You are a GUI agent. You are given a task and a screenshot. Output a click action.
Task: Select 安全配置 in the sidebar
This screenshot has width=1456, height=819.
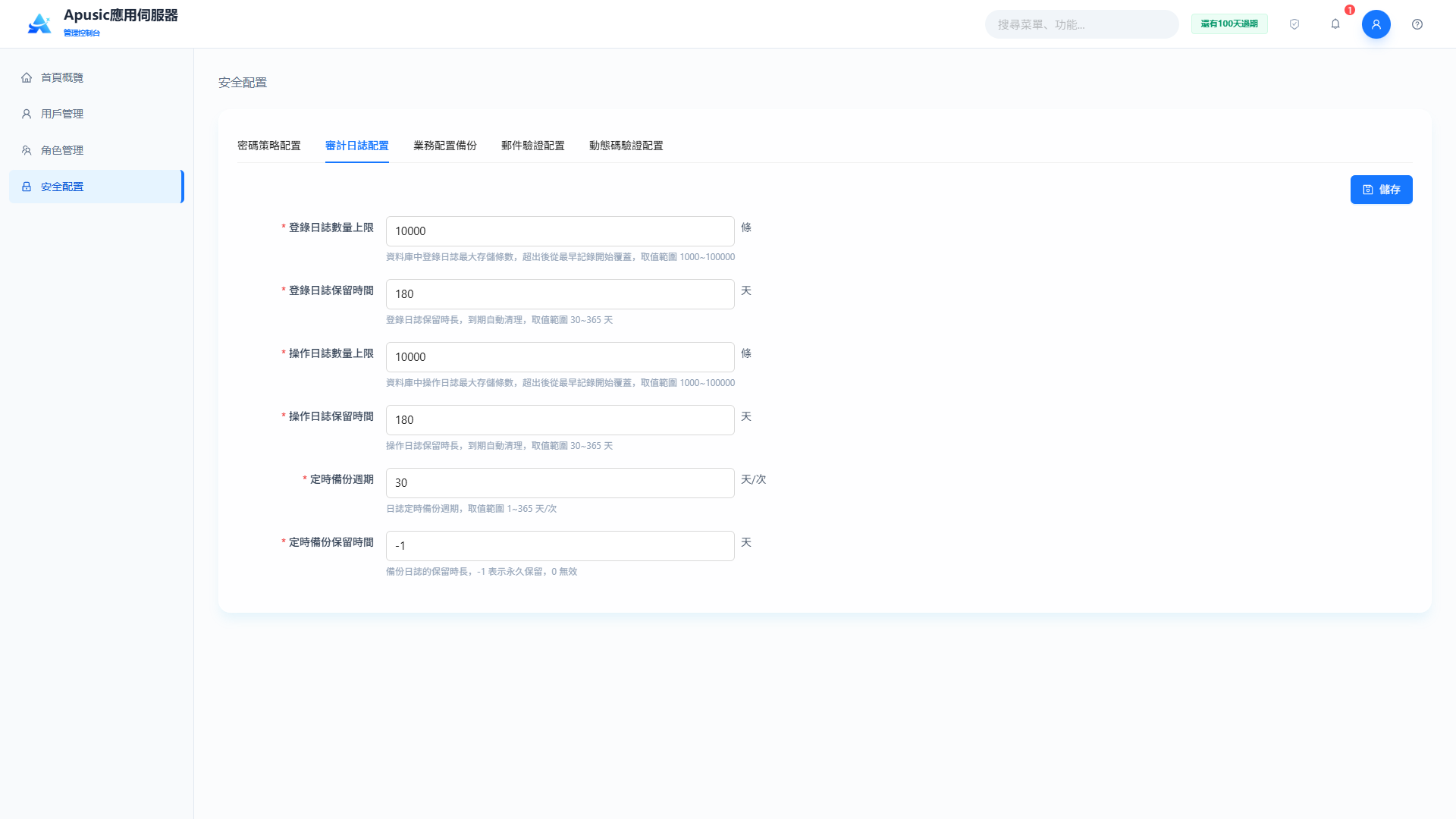[x=96, y=187]
